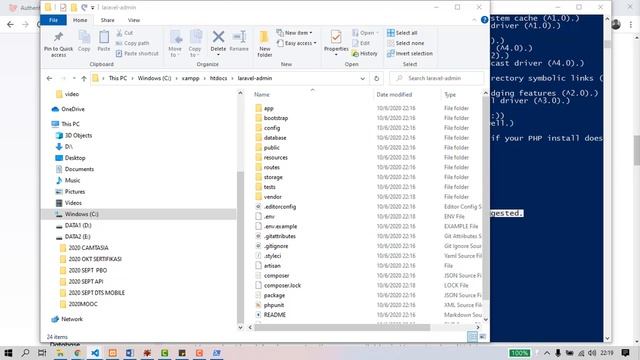Click the Delete icon in Organize
The height and width of the screenshot is (360, 640).
click(218, 37)
